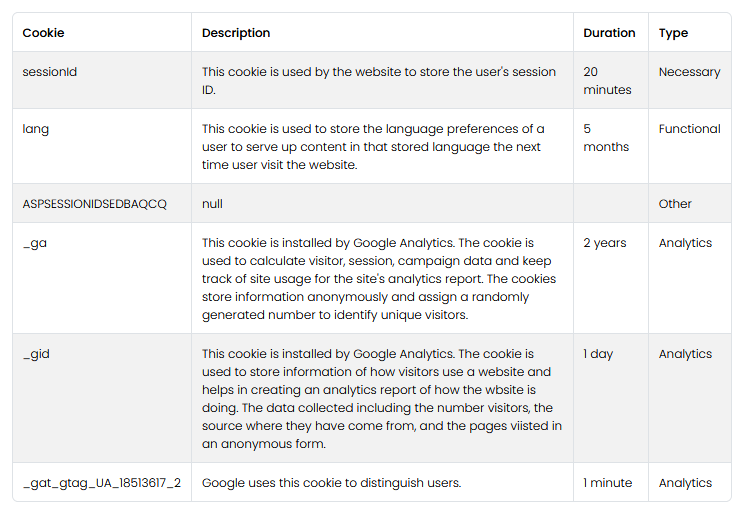Viewport: 743px width, 508px height.
Task: Click the Description column header
Action: tap(236, 33)
